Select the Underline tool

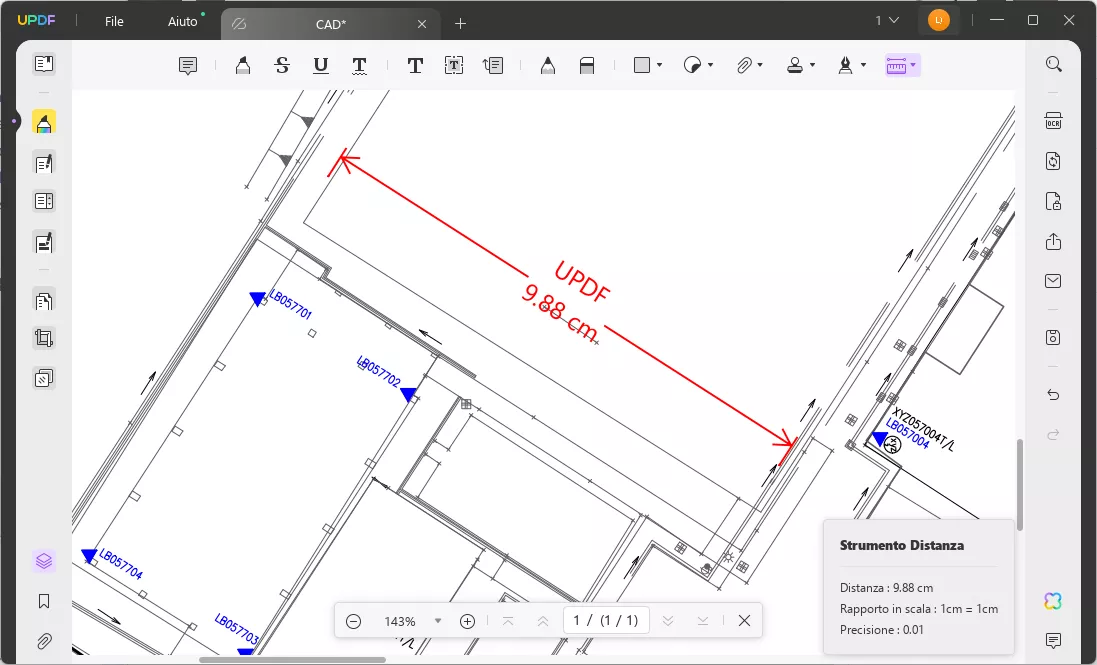coord(320,66)
